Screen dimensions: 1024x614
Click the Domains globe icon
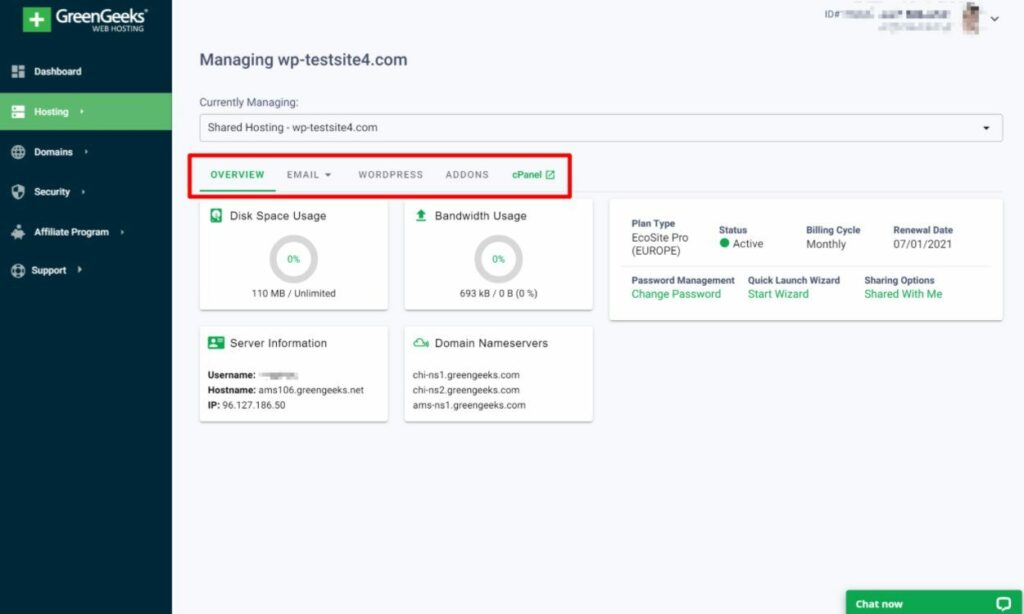(x=18, y=152)
